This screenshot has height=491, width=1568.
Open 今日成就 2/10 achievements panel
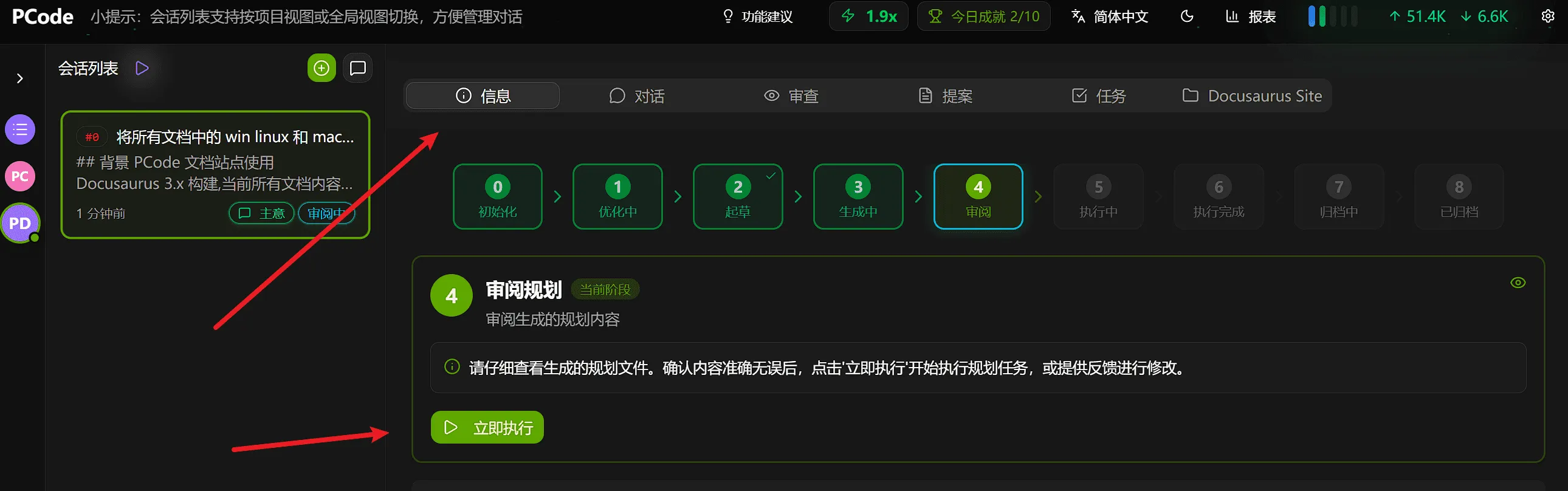[984, 16]
